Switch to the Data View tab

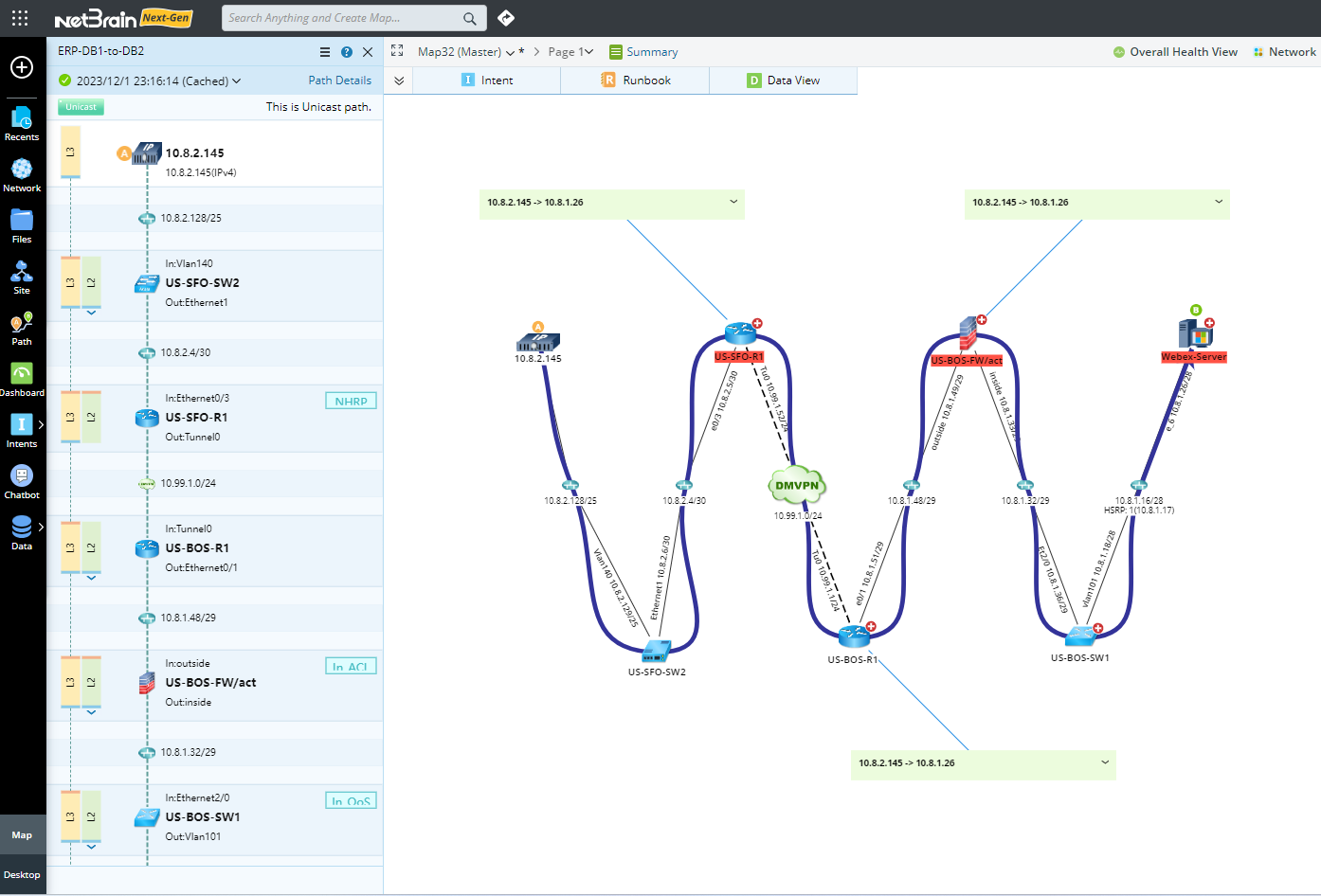point(783,81)
